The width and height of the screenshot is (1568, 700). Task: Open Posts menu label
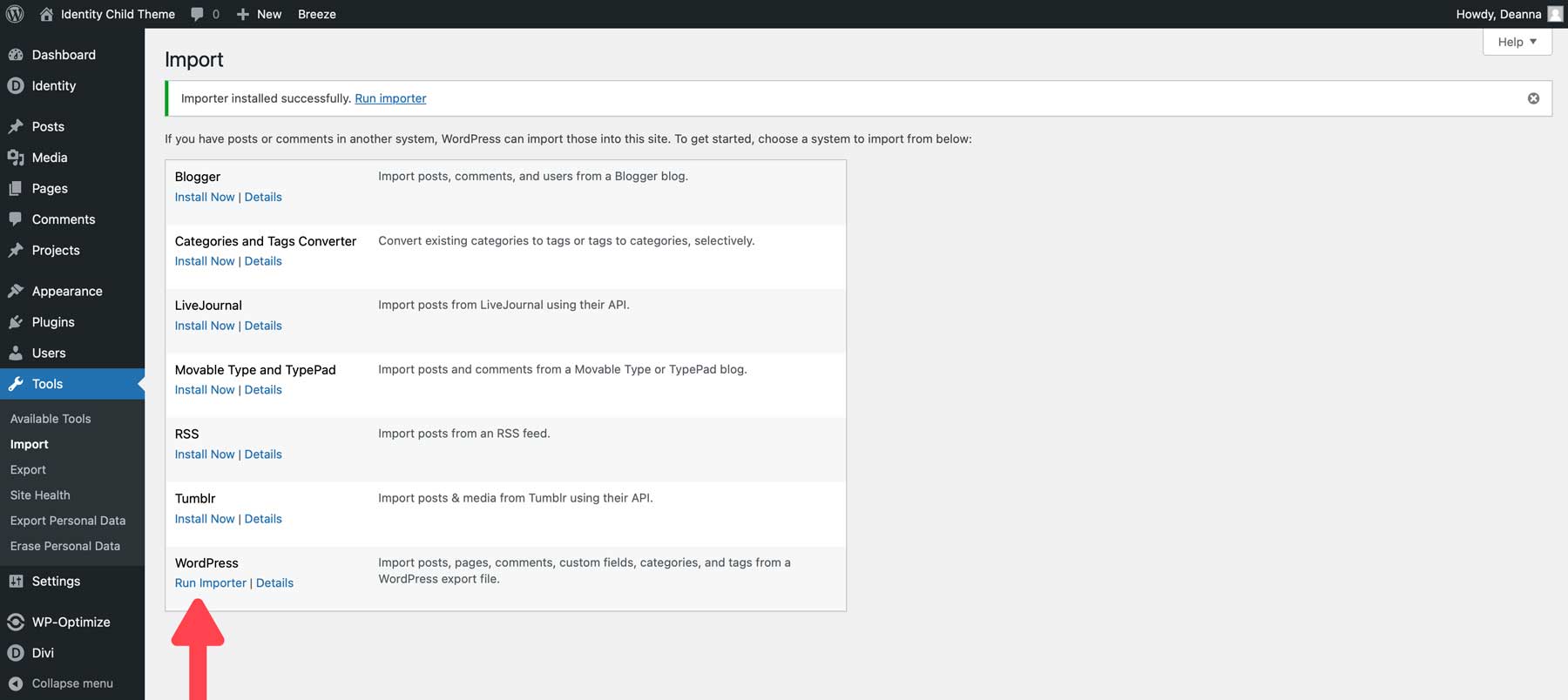click(48, 127)
